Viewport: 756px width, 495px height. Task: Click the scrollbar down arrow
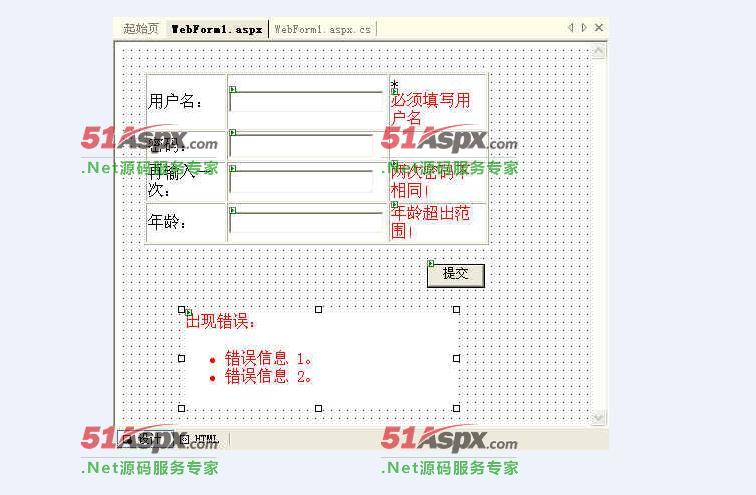[599, 417]
